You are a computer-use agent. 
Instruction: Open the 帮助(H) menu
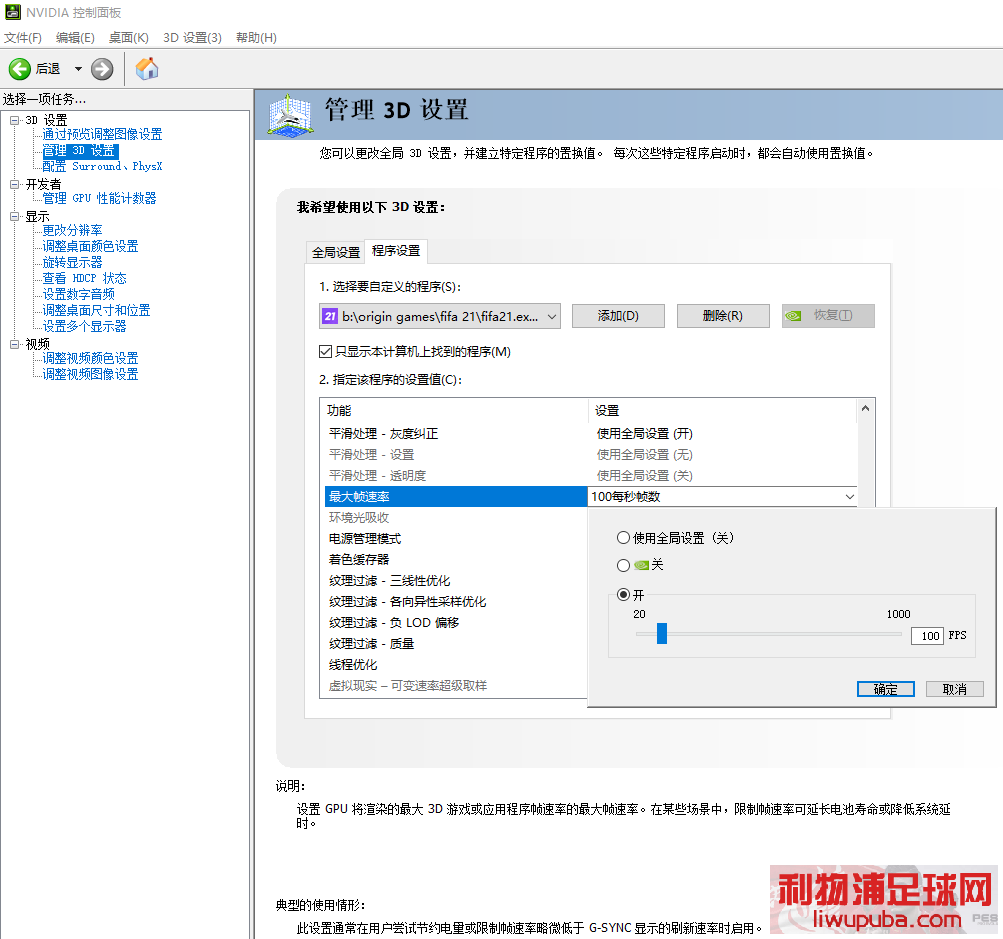(256, 38)
